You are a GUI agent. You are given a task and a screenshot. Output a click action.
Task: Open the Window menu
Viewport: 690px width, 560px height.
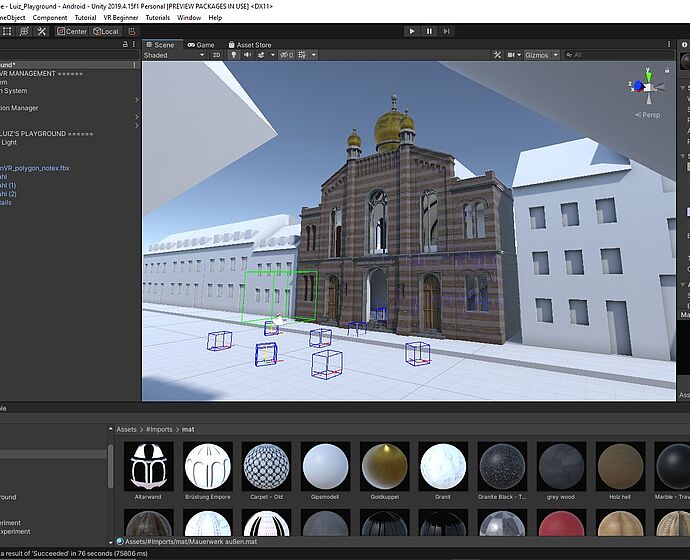click(x=188, y=18)
